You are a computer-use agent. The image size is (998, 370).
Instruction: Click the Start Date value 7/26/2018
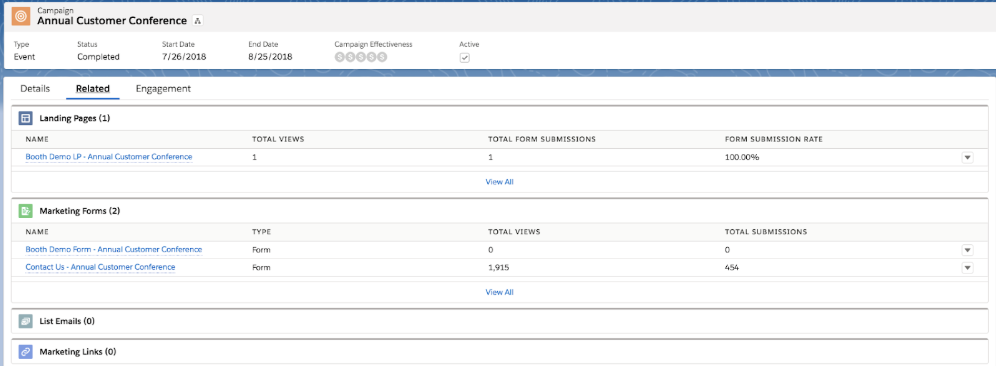[184, 57]
